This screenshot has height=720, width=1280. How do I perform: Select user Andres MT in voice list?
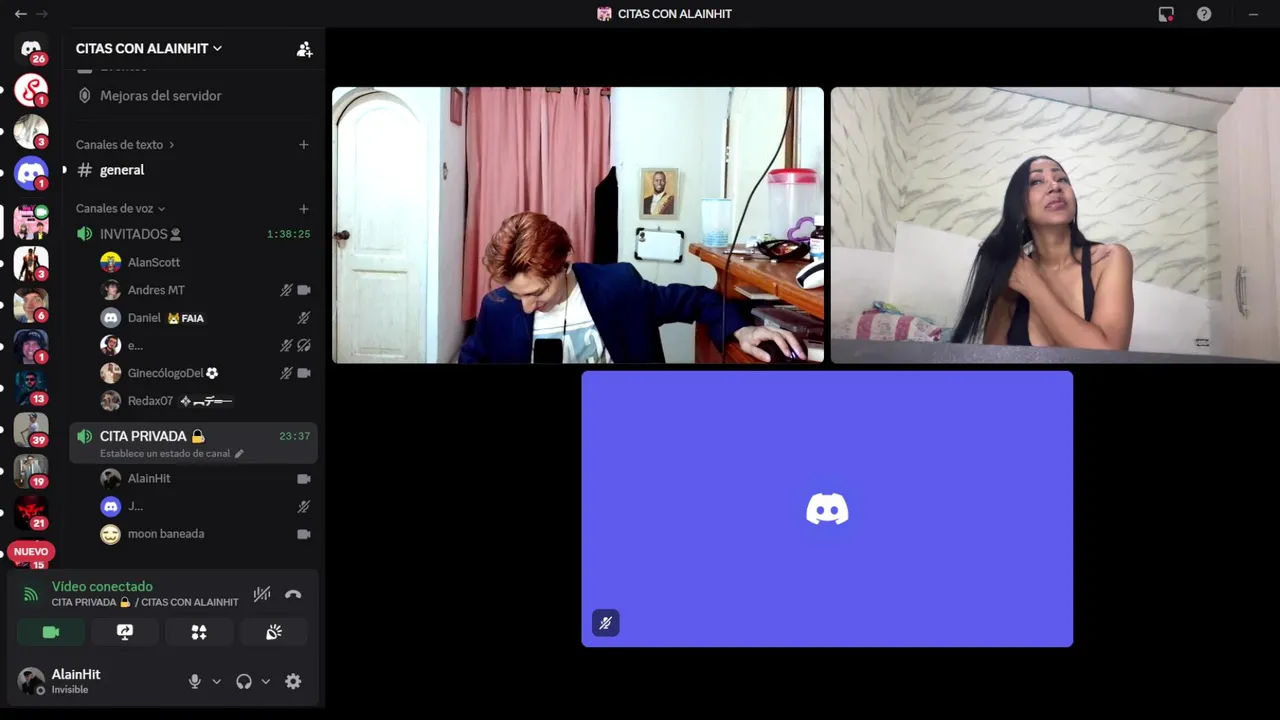point(156,290)
